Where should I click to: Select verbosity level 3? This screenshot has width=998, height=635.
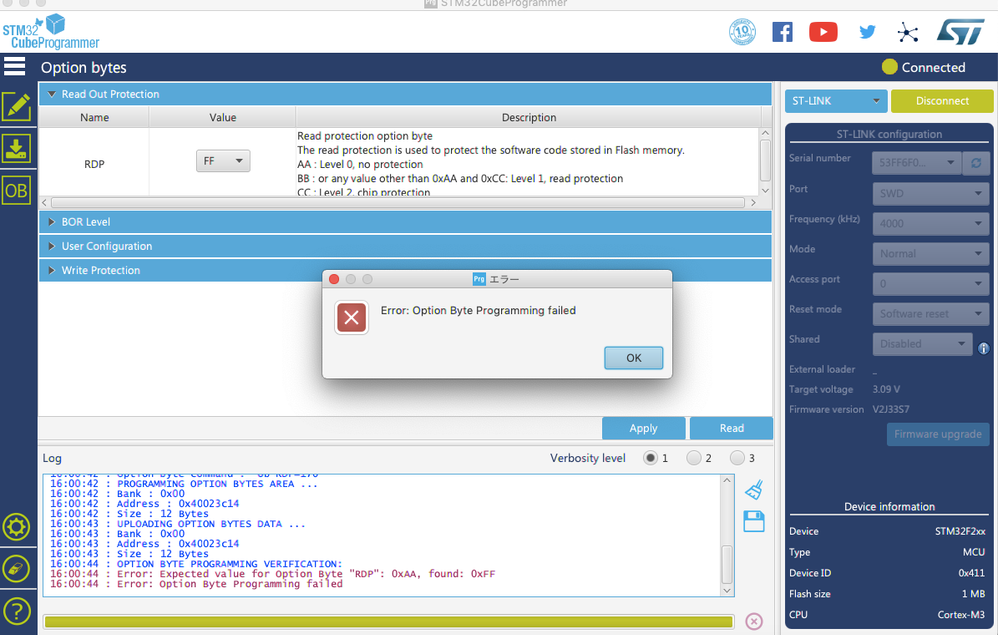(737, 457)
